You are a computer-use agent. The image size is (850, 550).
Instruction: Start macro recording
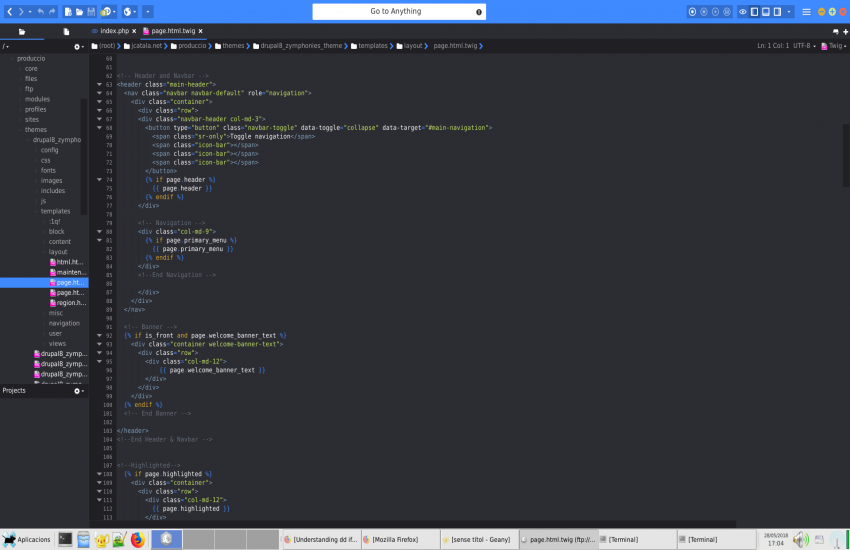coord(692,11)
